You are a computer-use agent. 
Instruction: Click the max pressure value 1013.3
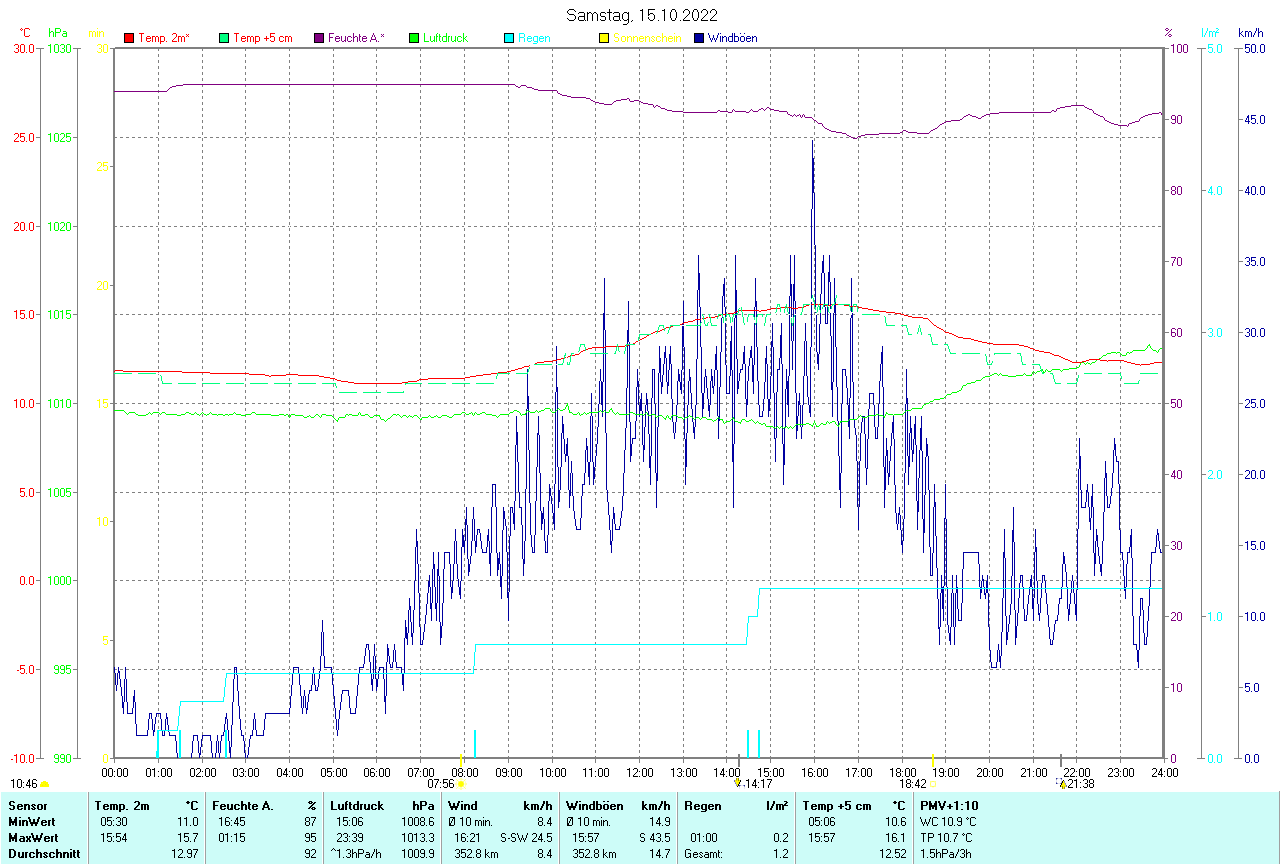point(418,838)
